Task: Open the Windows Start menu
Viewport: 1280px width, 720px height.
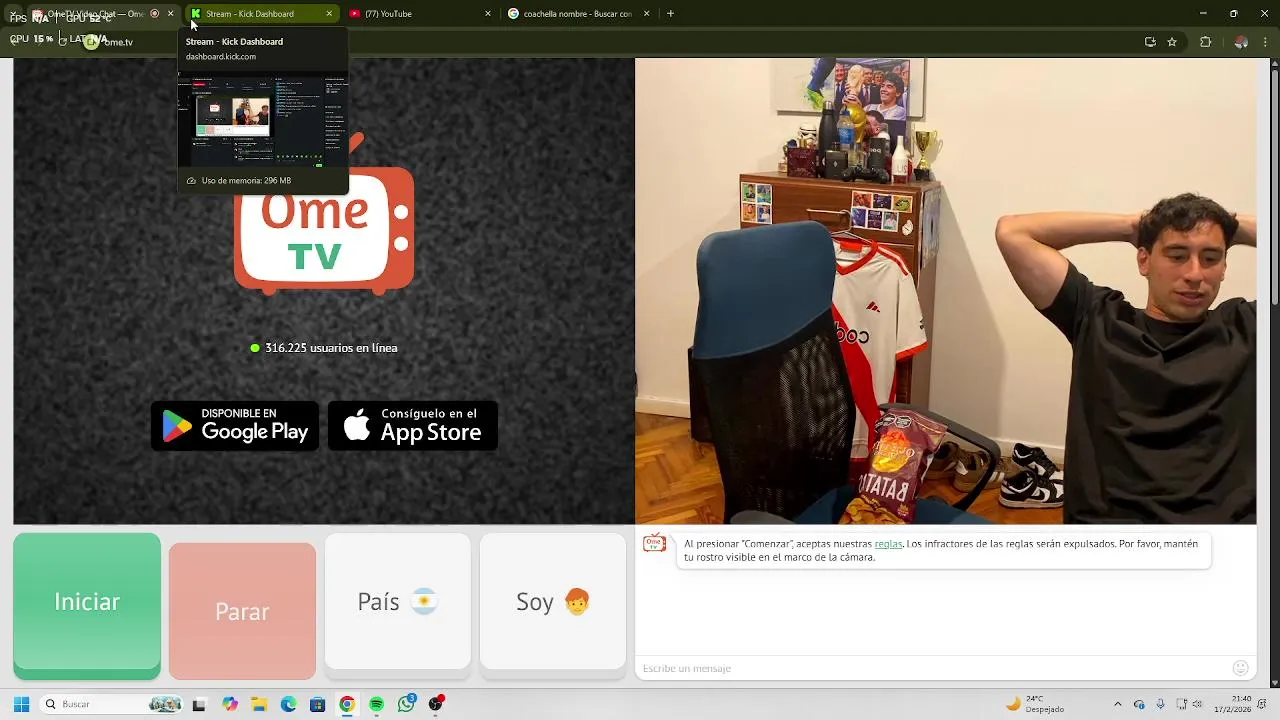Action: click(21, 704)
